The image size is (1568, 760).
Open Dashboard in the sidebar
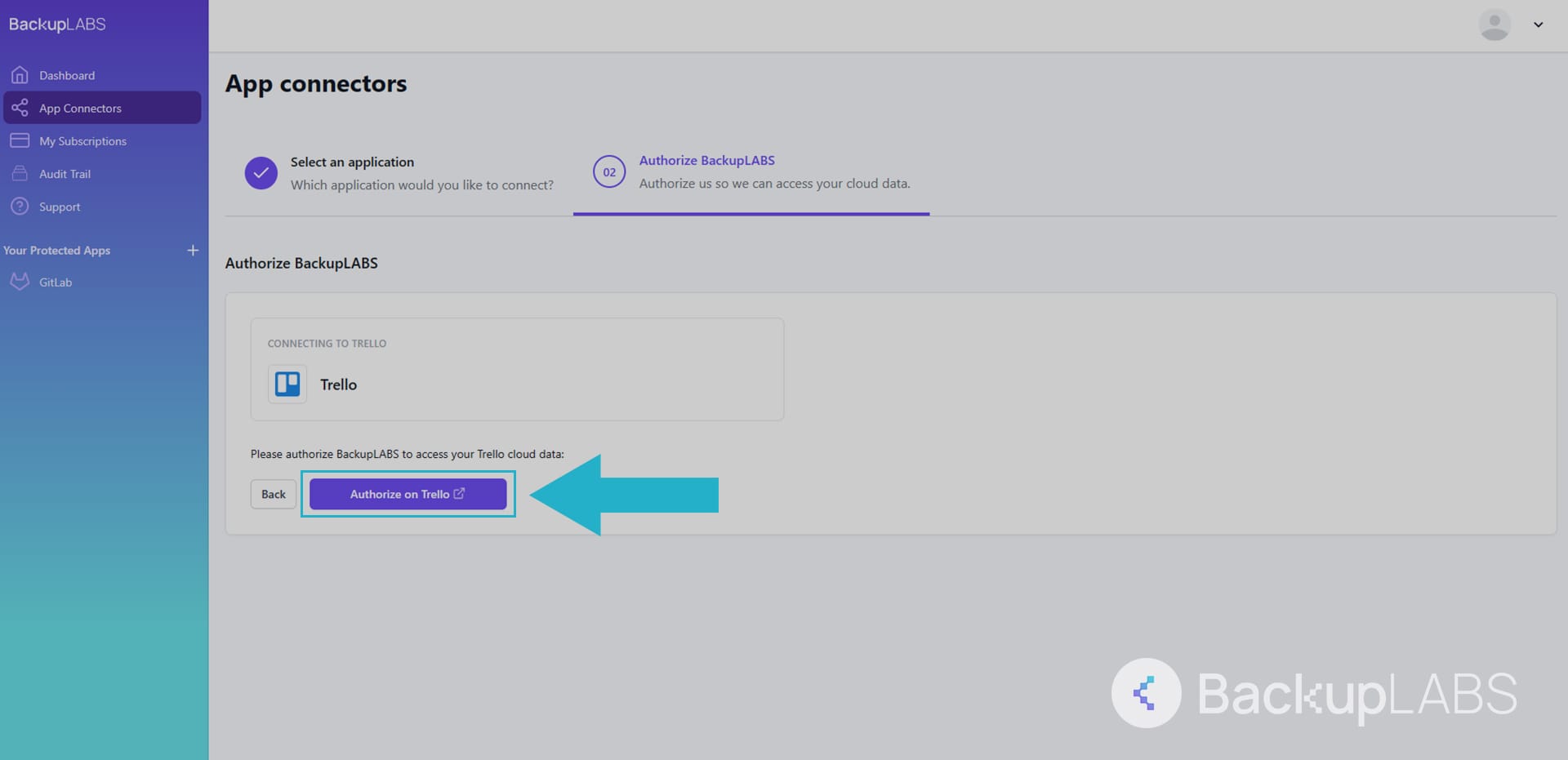click(102, 75)
